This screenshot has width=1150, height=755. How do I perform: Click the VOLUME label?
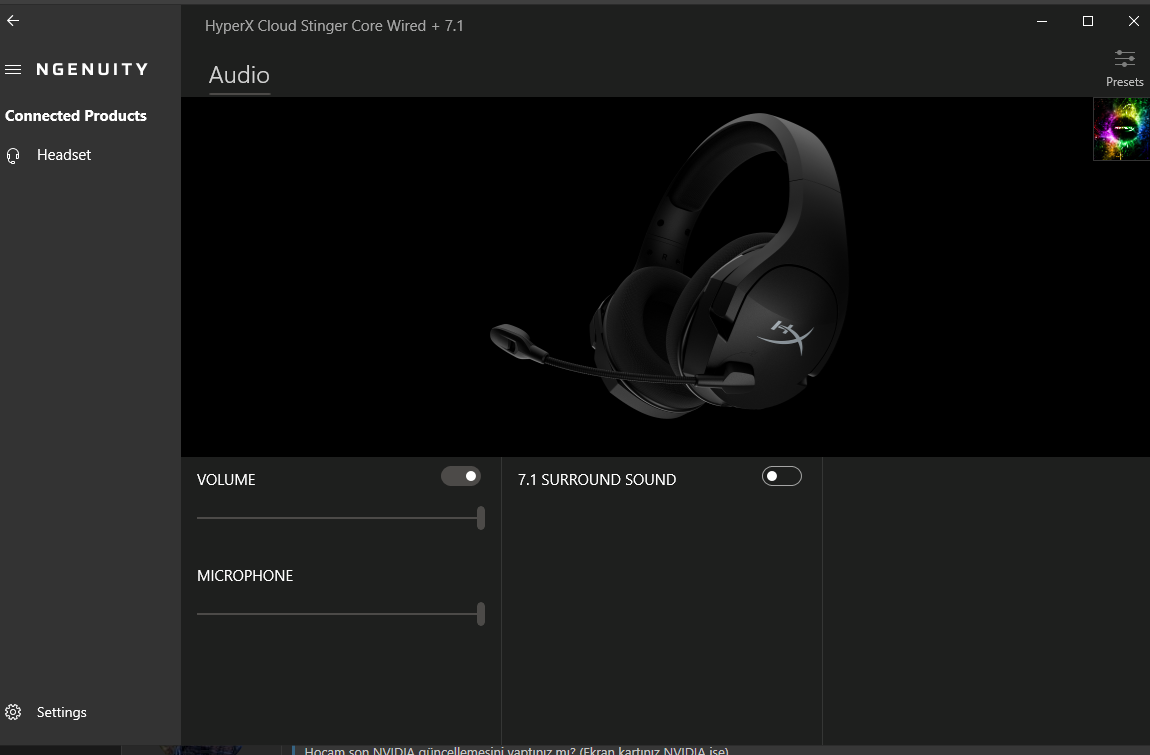click(226, 480)
